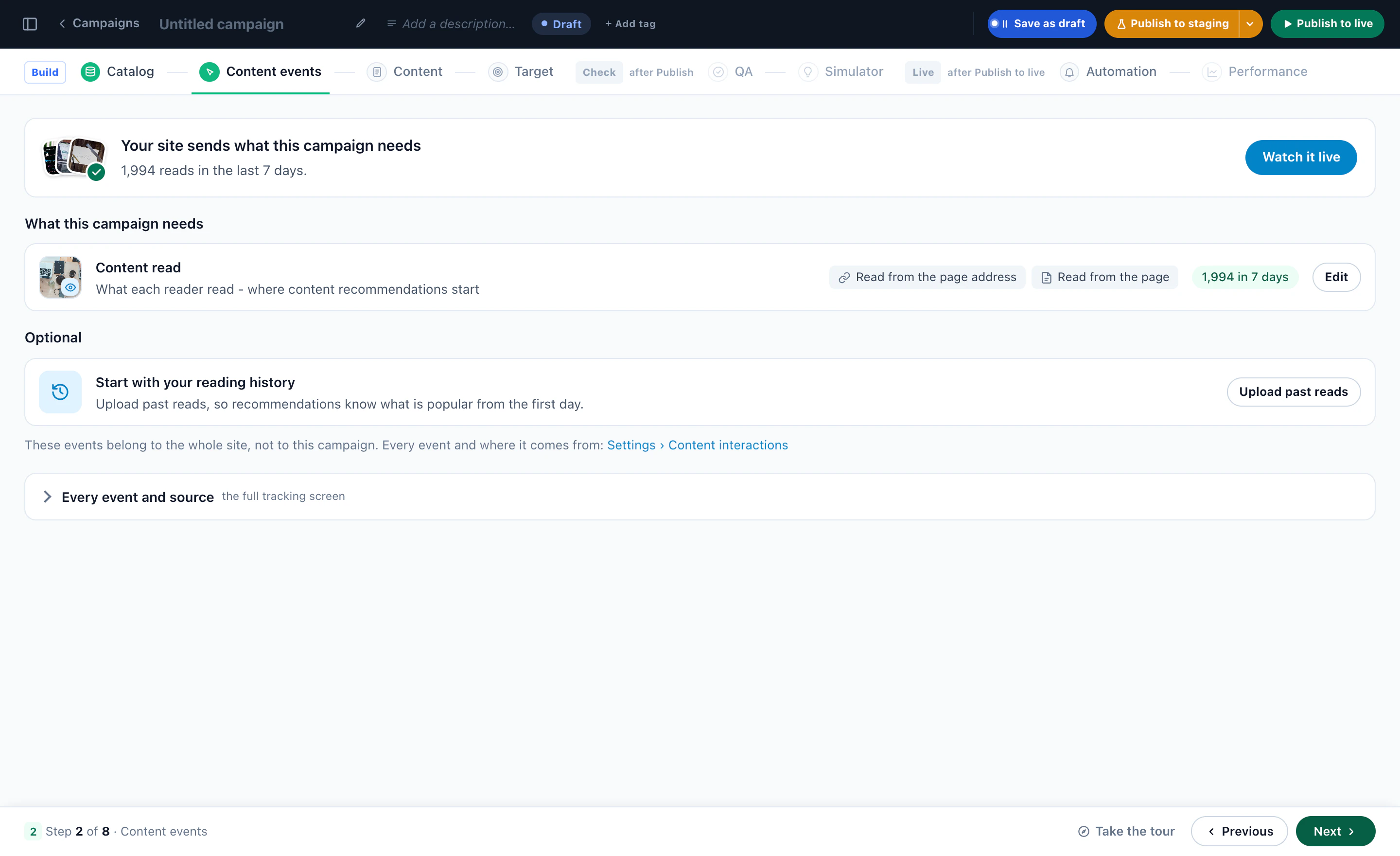Edit the Content read event
The width and height of the screenshot is (1400, 856).
coord(1336,277)
